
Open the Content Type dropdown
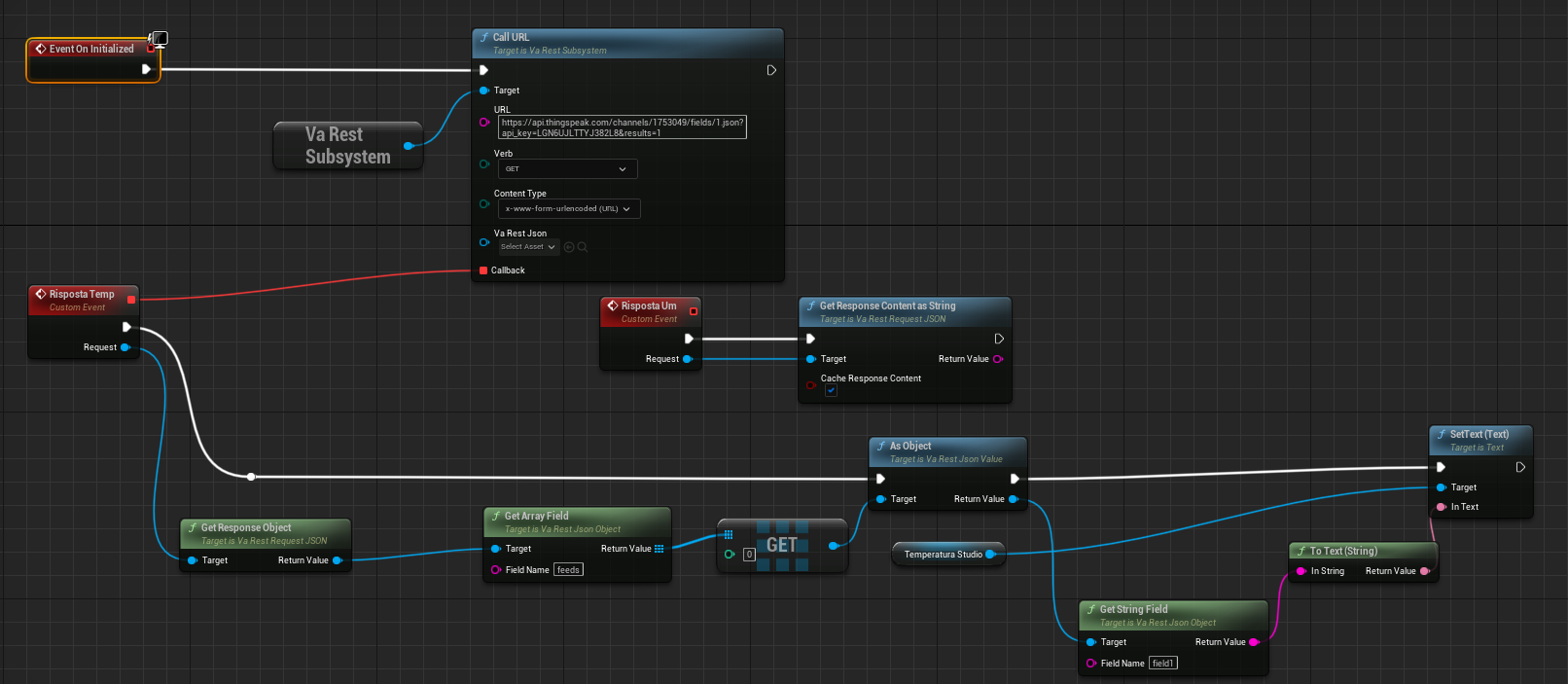(569, 209)
